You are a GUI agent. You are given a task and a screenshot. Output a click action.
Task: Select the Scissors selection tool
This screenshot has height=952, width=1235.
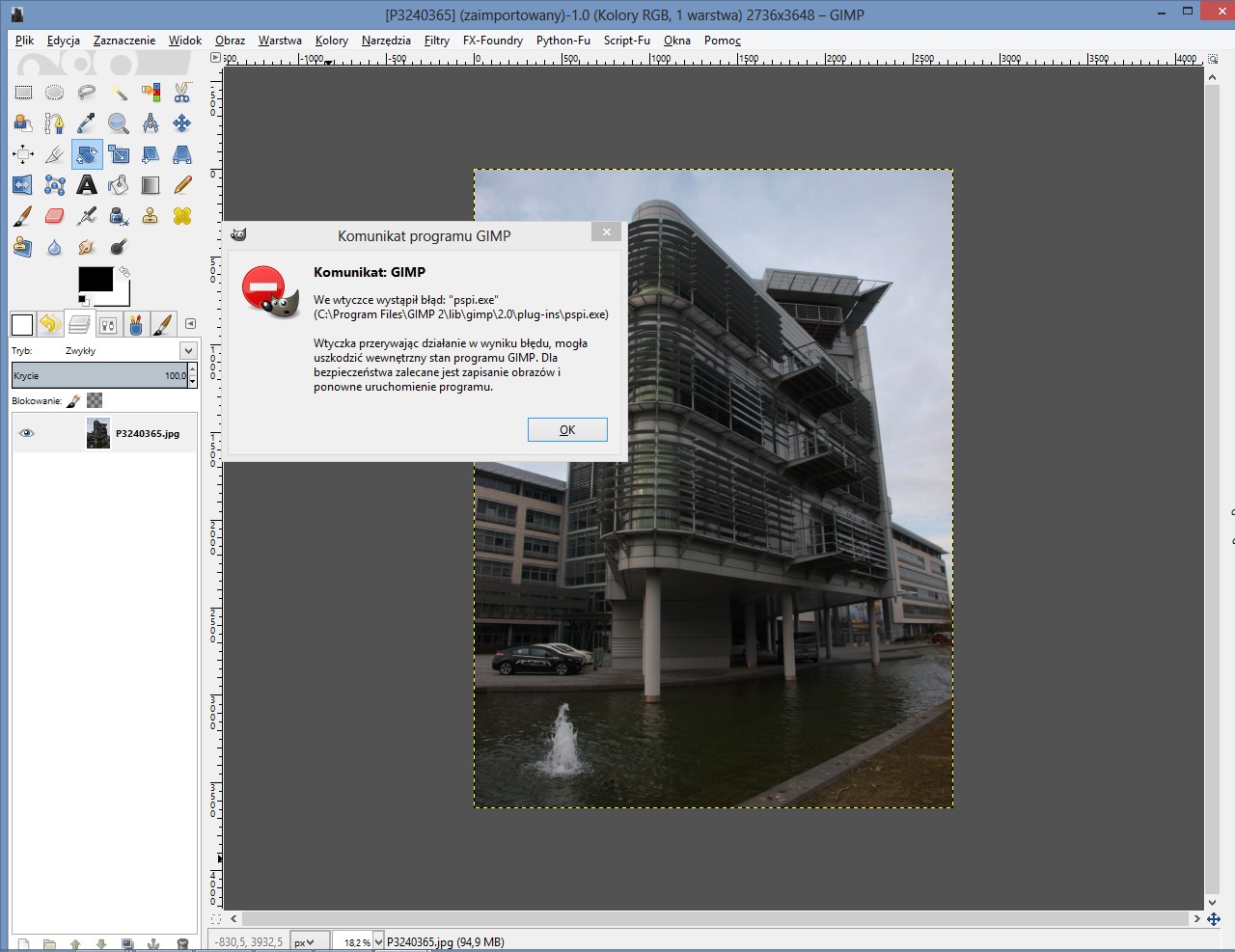pos(181,93)
